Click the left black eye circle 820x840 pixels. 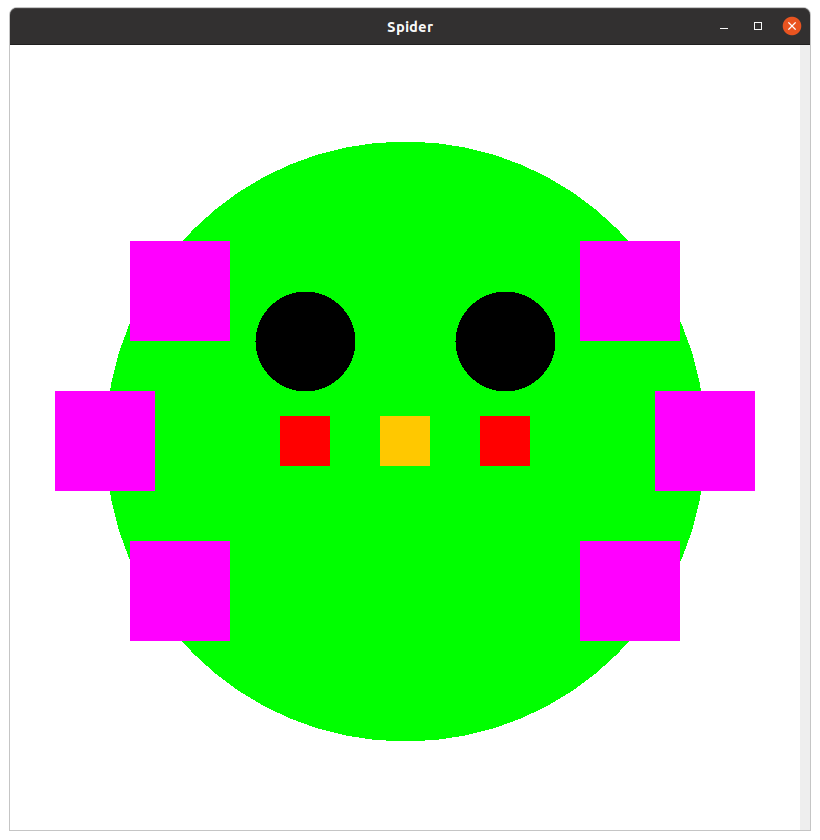[305, 341]
